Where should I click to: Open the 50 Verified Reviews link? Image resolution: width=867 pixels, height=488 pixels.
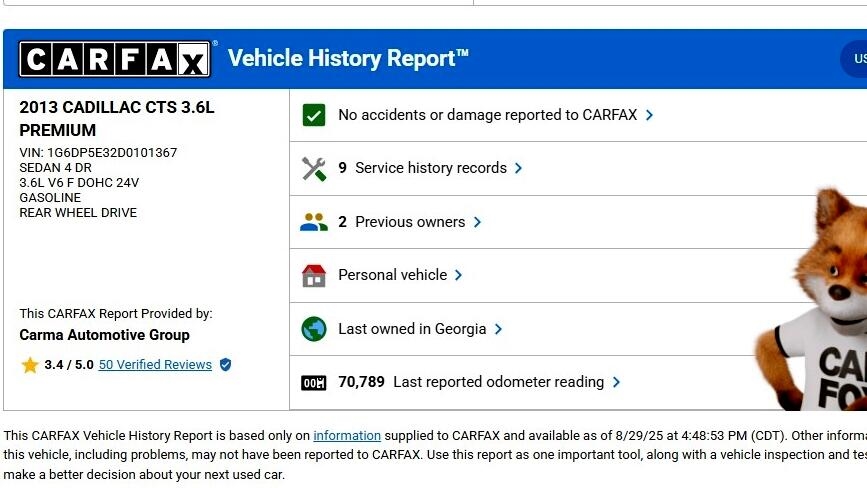155,365
